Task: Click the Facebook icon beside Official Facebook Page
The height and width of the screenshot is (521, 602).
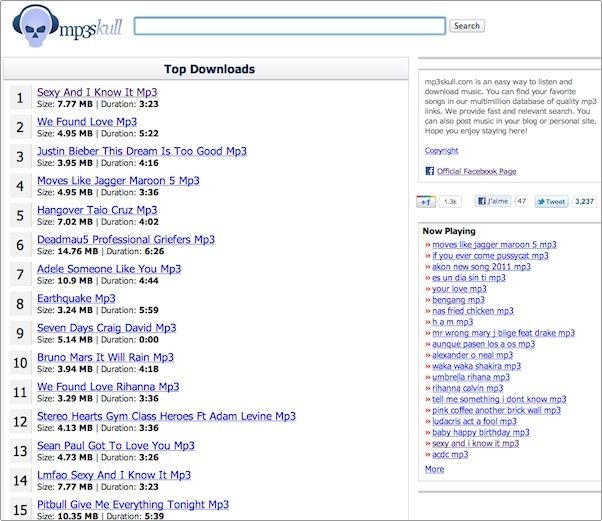Action: click(430, 171)
